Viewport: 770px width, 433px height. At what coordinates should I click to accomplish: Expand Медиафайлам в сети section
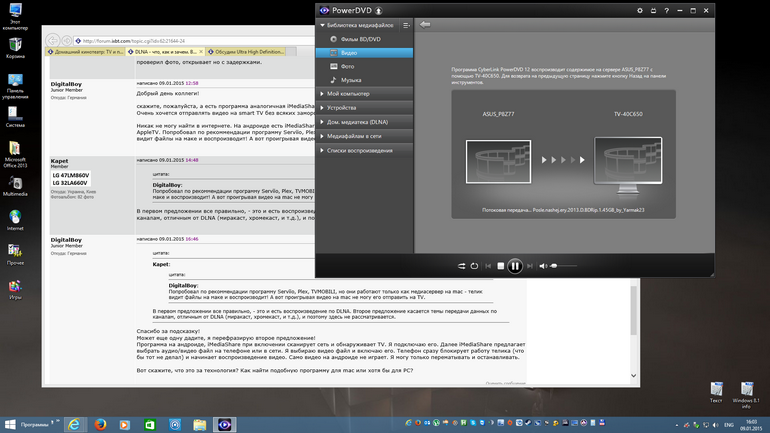(x=364, y=136)
